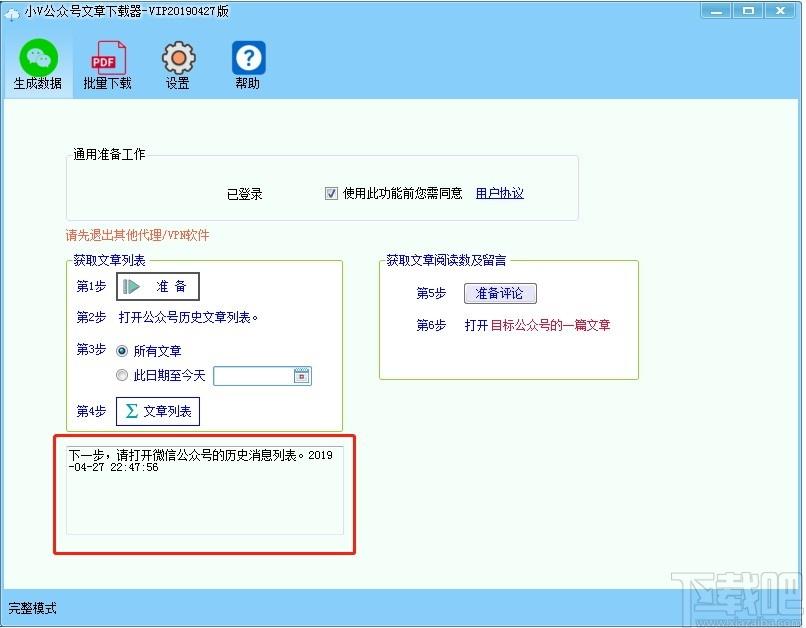Click the 完整模式 status bar label
The height and width of the screenshot is (628, 806).
32,608
